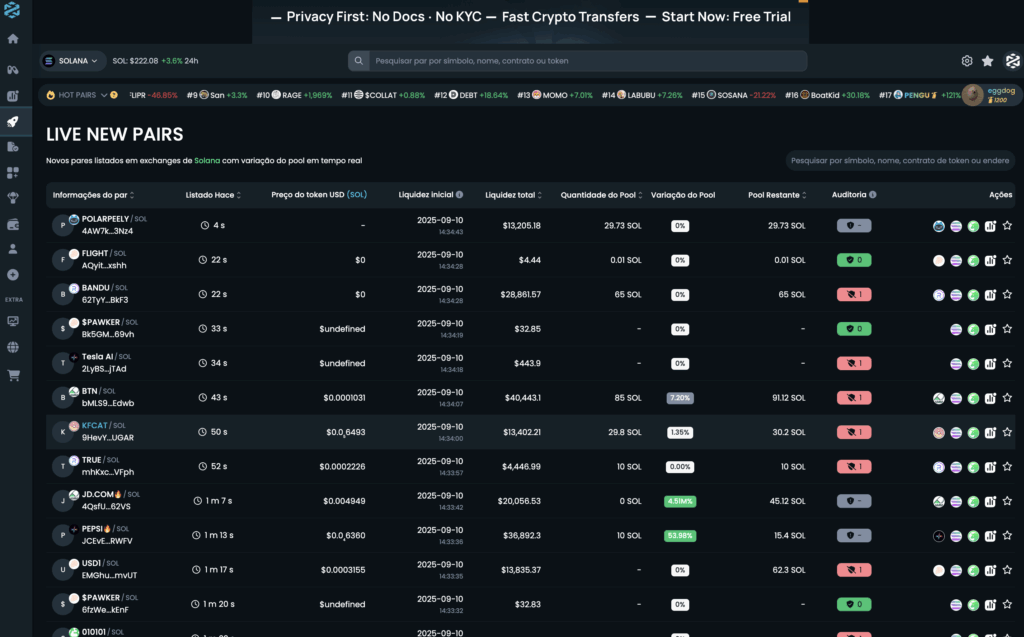This screenshot has height=637, width=1024.
Task: Click the star favorites icon in the top bar
Action: point(988,60)
